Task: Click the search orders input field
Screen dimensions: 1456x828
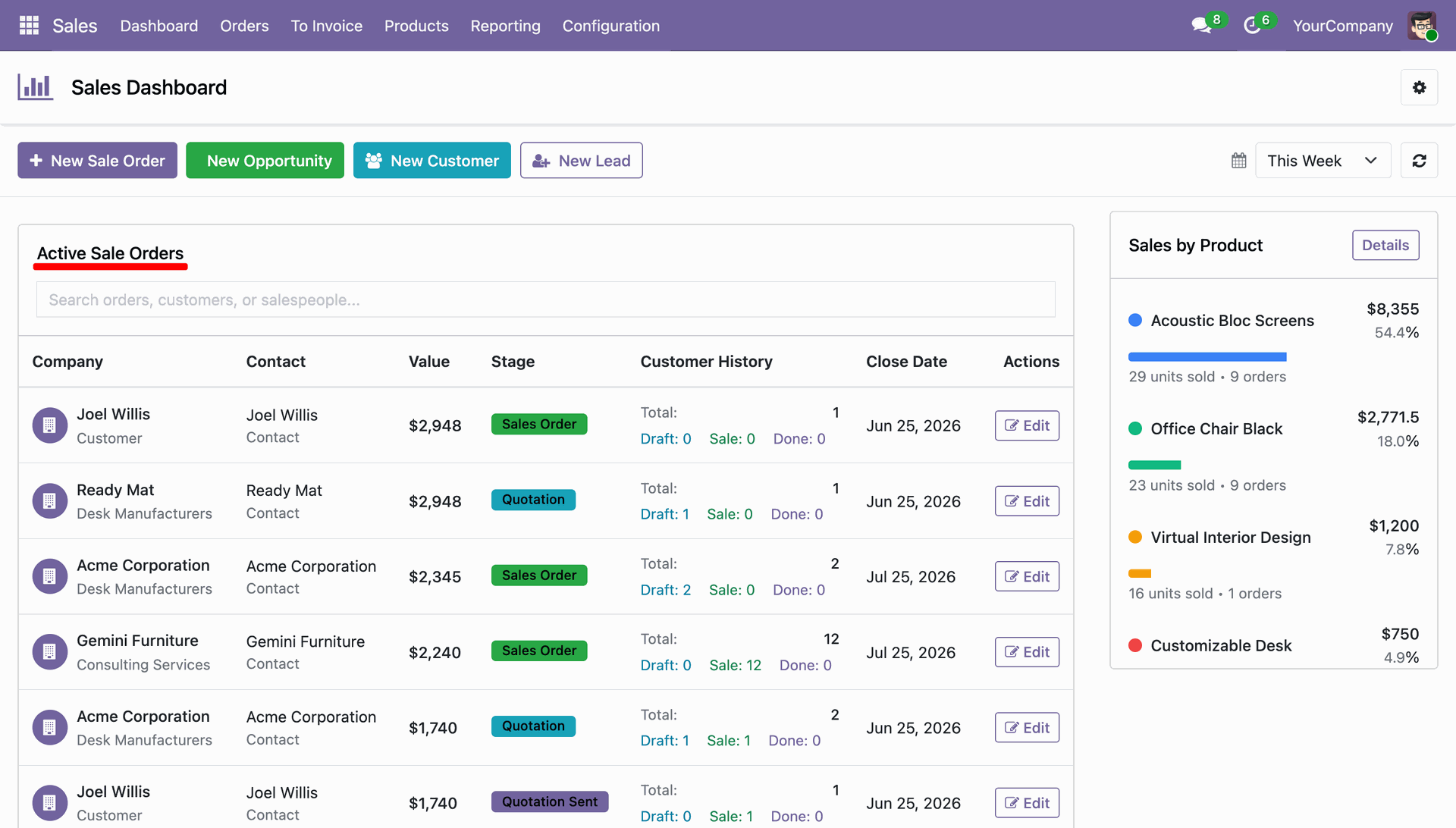Action: pos(545,300)
